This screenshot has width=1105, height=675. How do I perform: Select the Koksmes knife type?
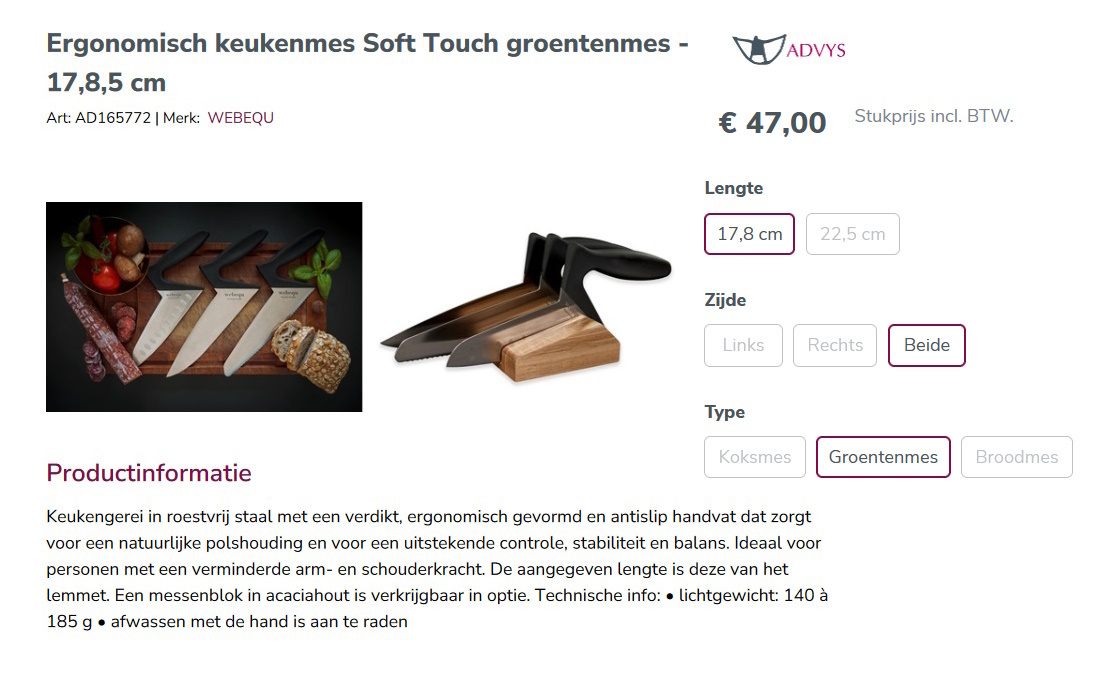tap(754, 457)
